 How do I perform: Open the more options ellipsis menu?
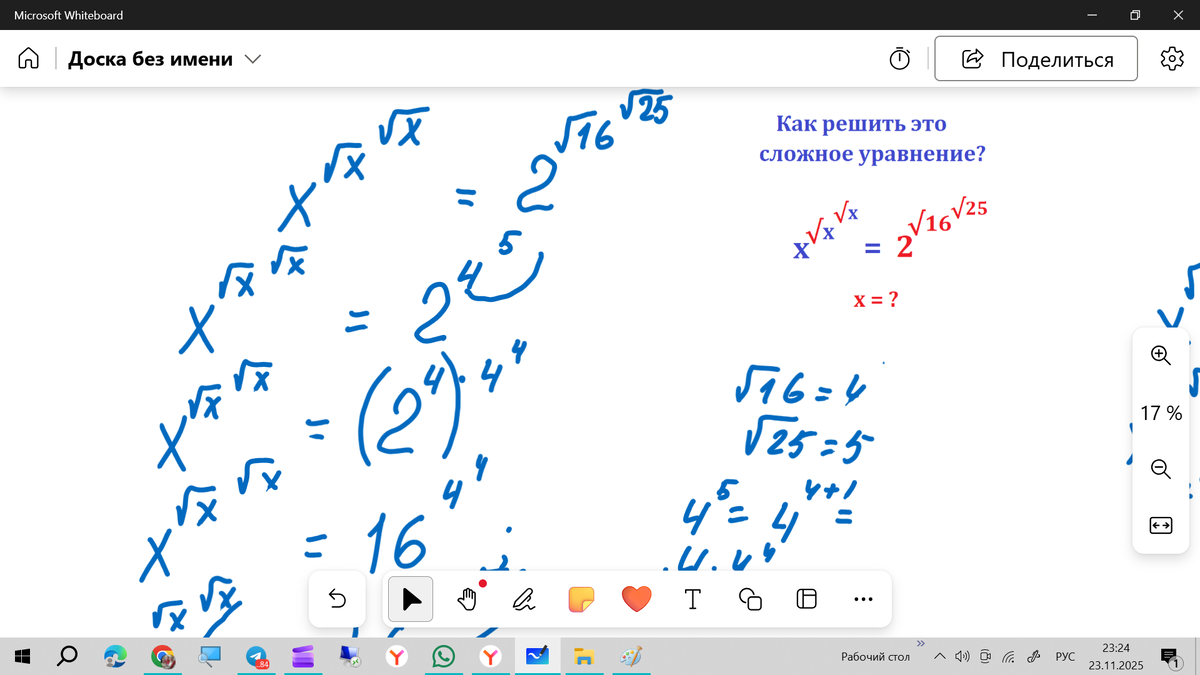864,599
